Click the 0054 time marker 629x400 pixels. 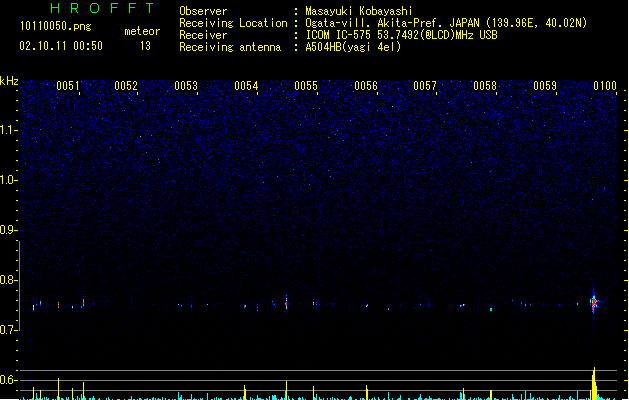[246, 86]
